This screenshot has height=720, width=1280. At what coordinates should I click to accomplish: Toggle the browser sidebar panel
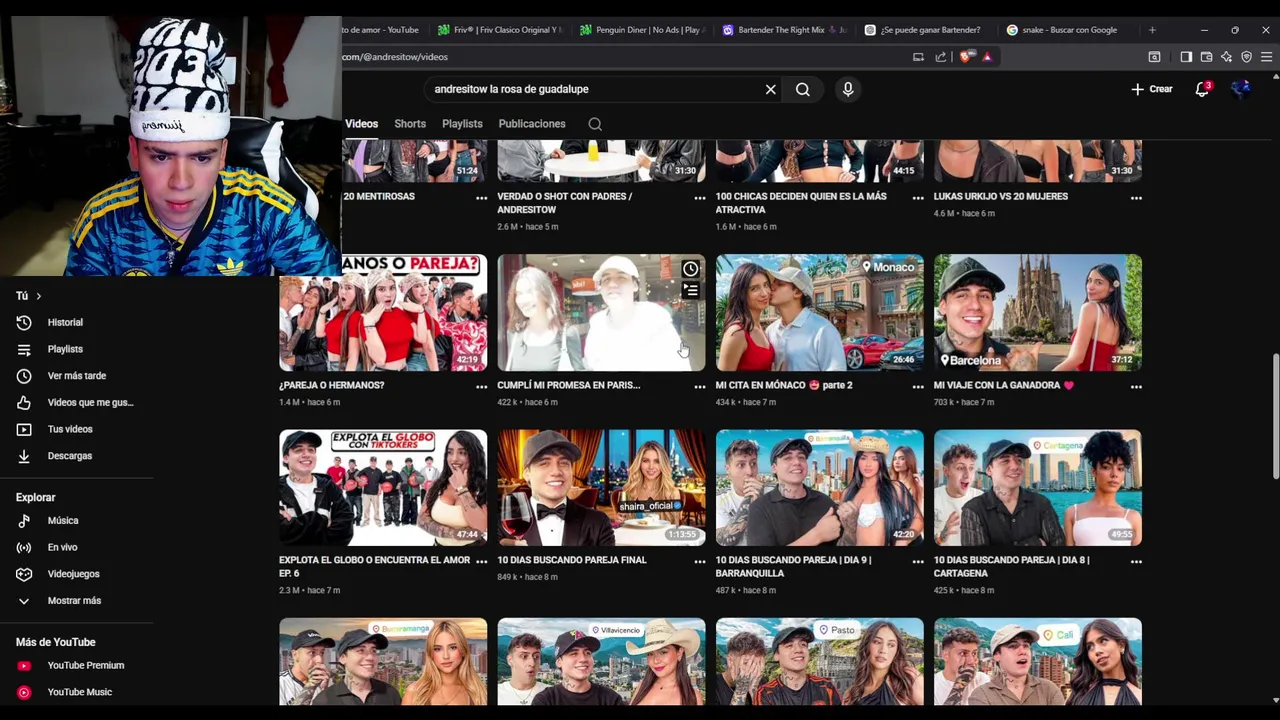click(1186, 57)
